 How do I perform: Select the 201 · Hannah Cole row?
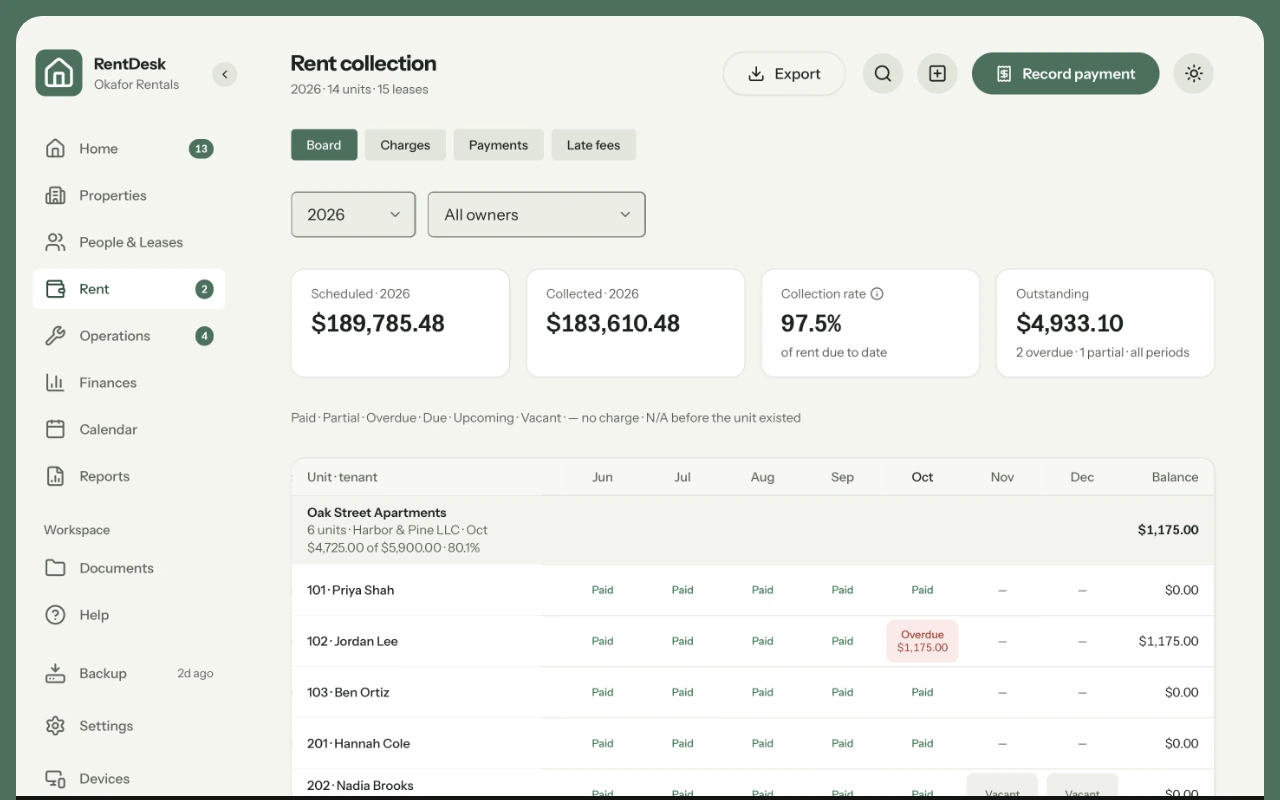(753, 743)
